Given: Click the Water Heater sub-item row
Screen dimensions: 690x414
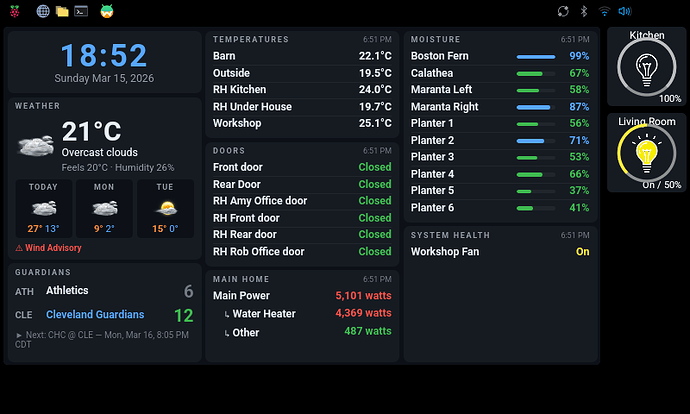Looking at the screenshot, I should click(x=302, y=314).
